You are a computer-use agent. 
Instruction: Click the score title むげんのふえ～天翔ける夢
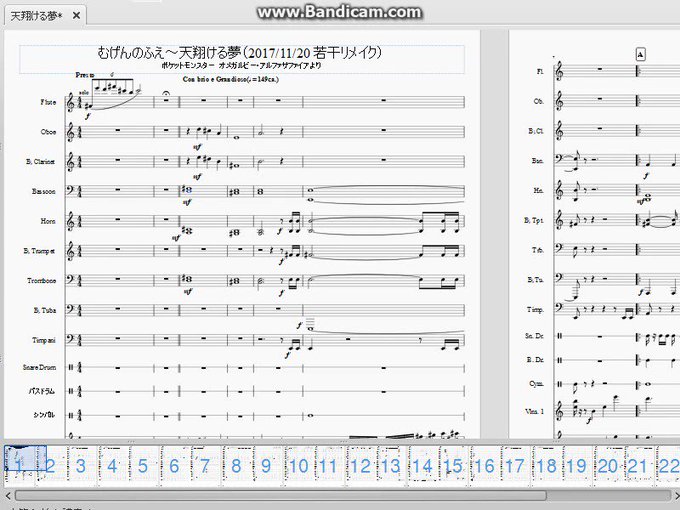tap(239, 53)
